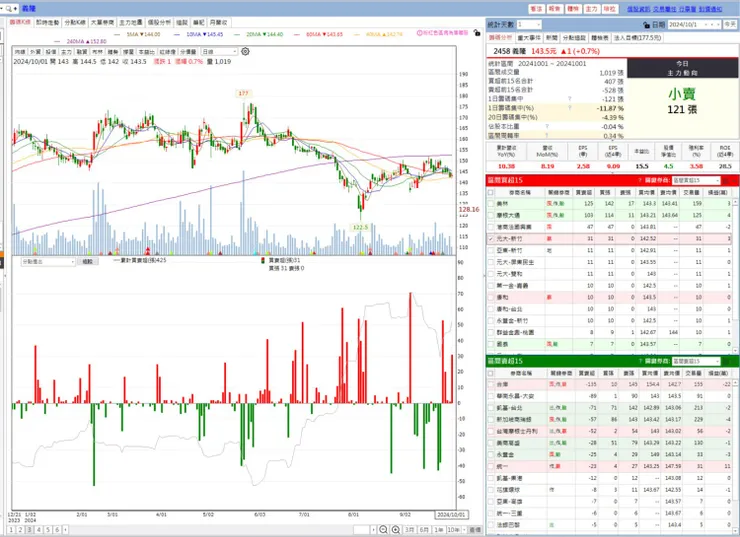
Task: Open the 重大事件 tab in the right panel
Action: [x=529, y=38]
